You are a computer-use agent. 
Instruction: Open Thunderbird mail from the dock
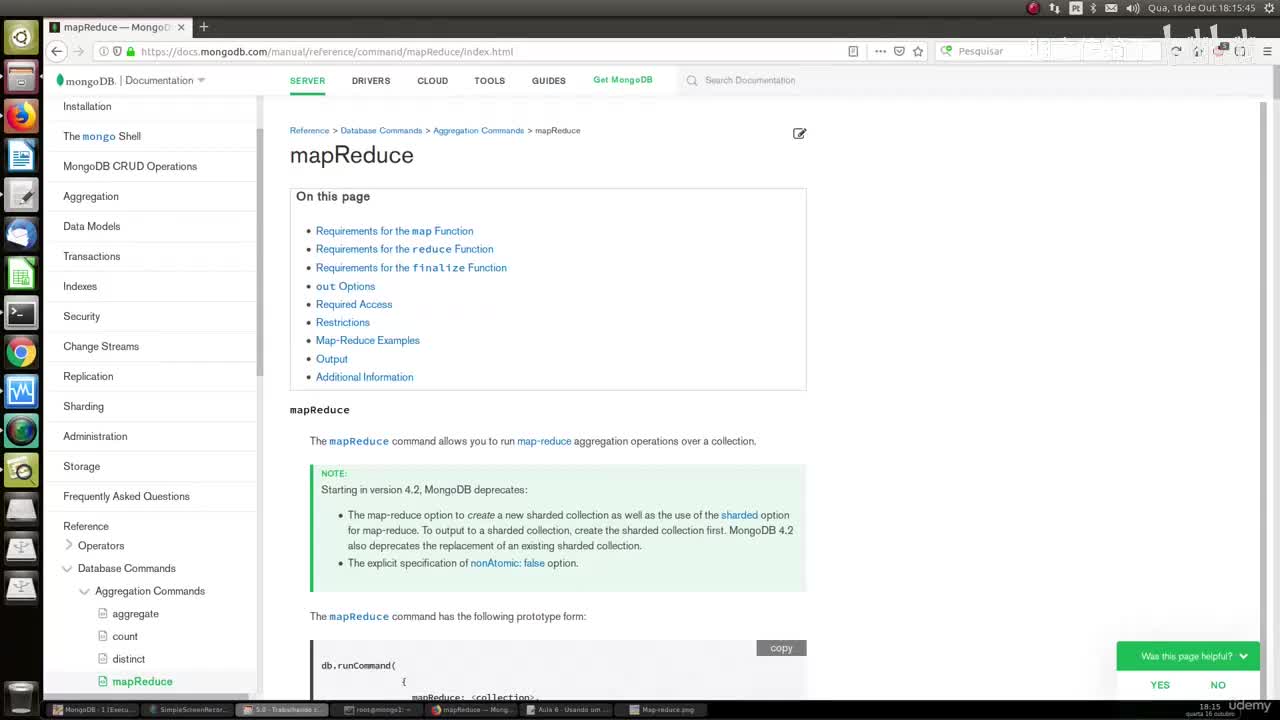pos(21,234)
